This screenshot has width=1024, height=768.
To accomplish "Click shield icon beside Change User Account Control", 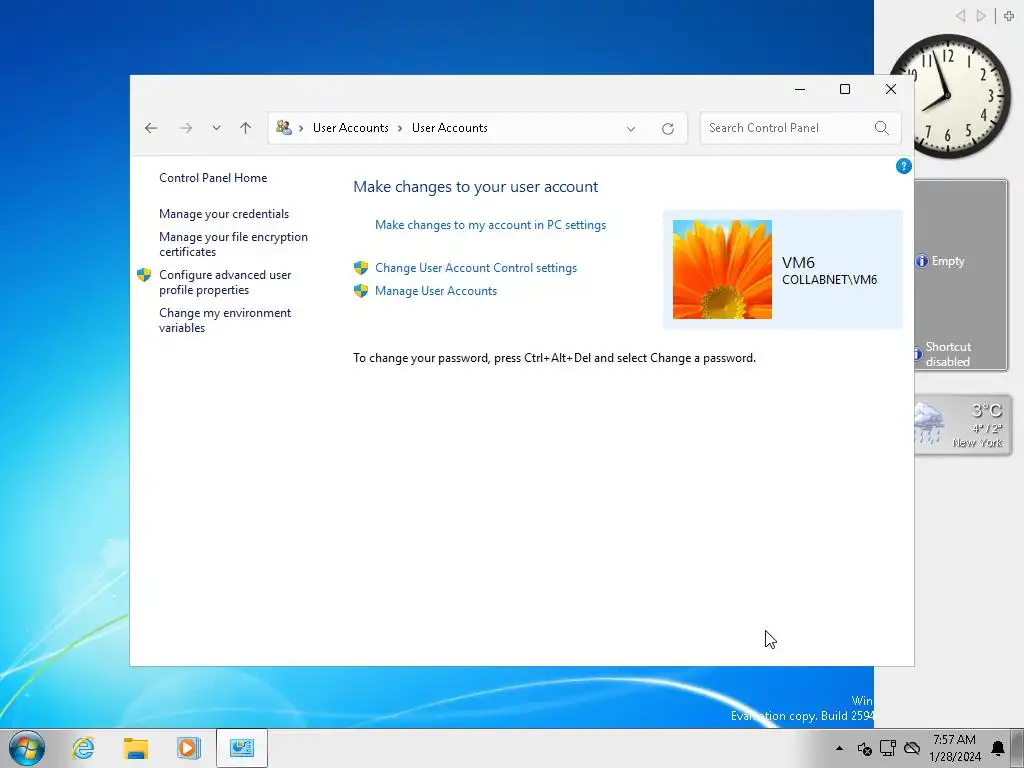I will click(361, 268).
